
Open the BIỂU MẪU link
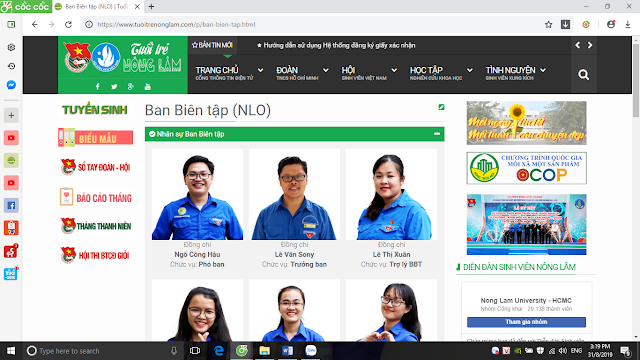[96, 138]
